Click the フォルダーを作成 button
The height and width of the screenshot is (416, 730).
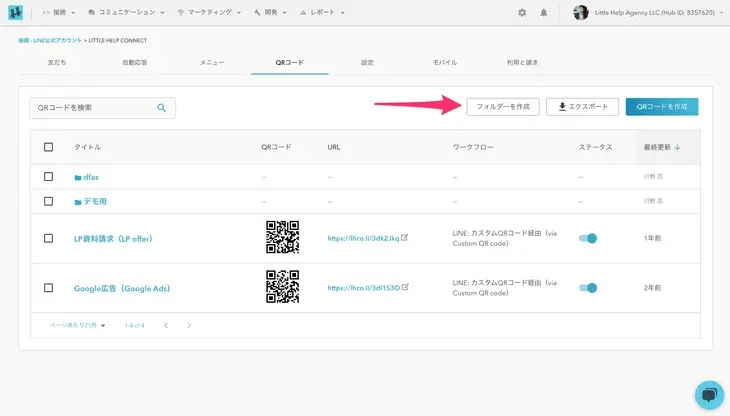point(503,106)
